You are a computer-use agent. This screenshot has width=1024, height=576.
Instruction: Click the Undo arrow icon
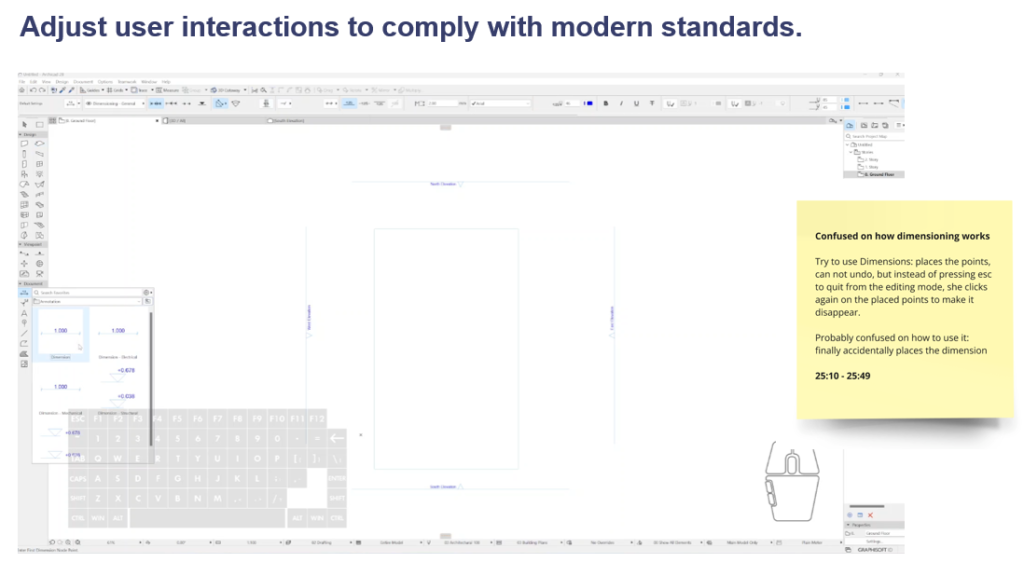pyautogui.click(x=34, y=90)
